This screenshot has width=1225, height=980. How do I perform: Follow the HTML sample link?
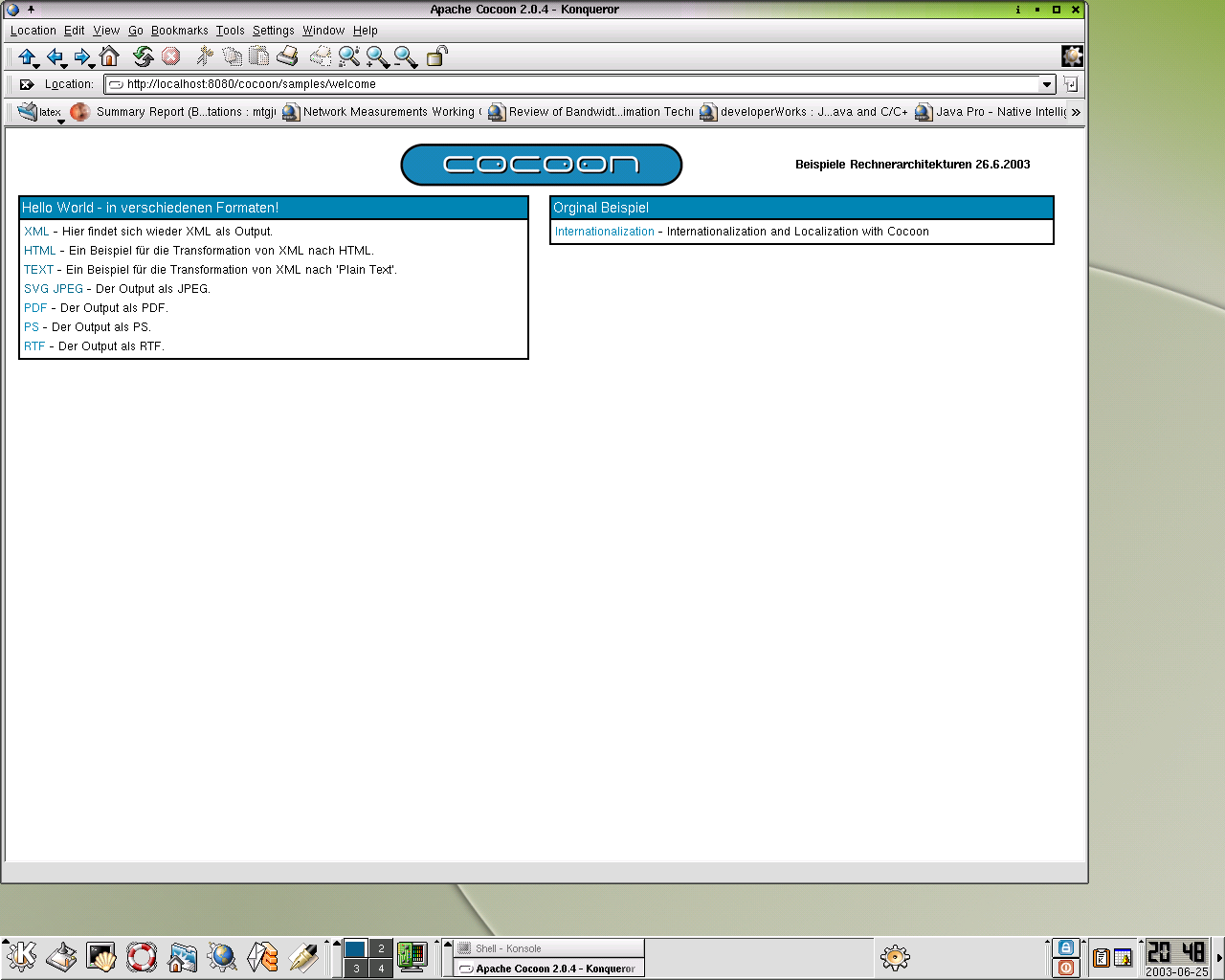[x=40, y=251]
